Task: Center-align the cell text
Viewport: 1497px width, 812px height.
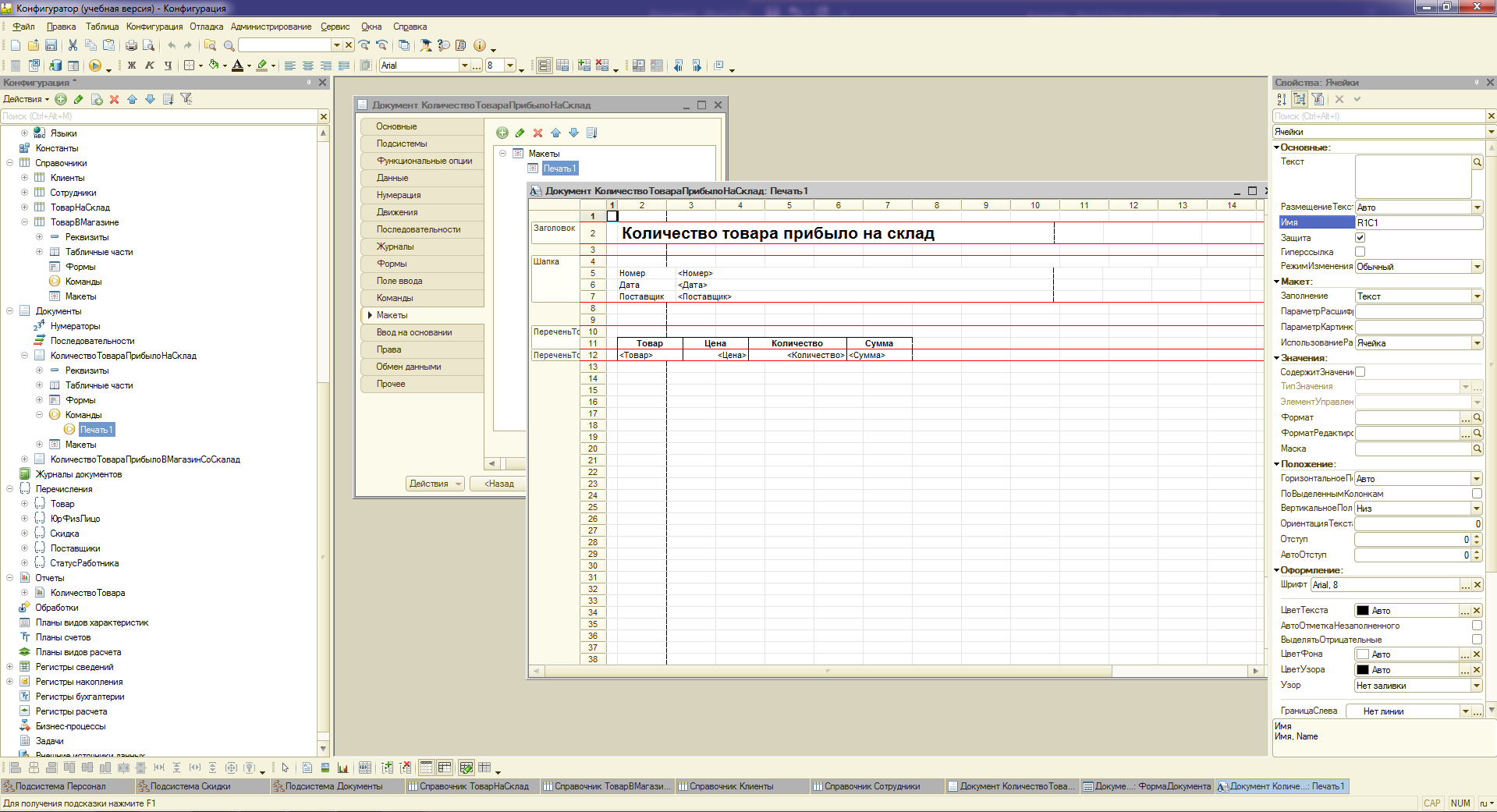Action: coord(308,66)
